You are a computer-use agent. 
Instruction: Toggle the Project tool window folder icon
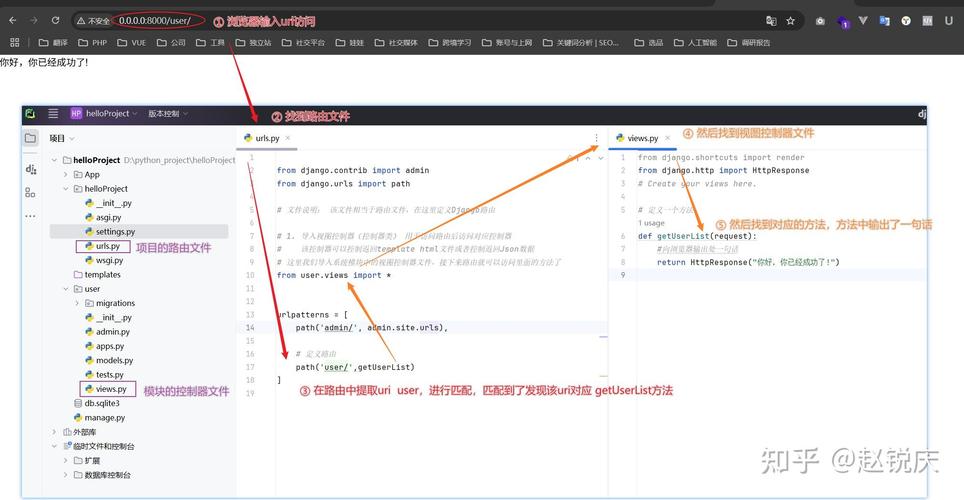[30, 138]
